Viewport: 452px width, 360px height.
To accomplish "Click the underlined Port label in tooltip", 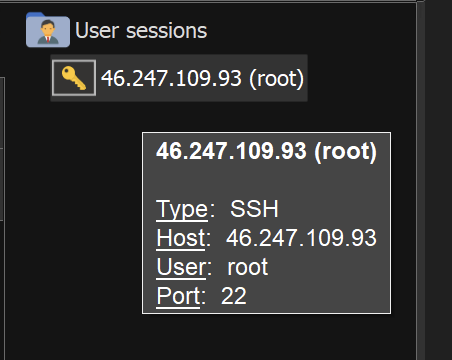I will (178, 296).
